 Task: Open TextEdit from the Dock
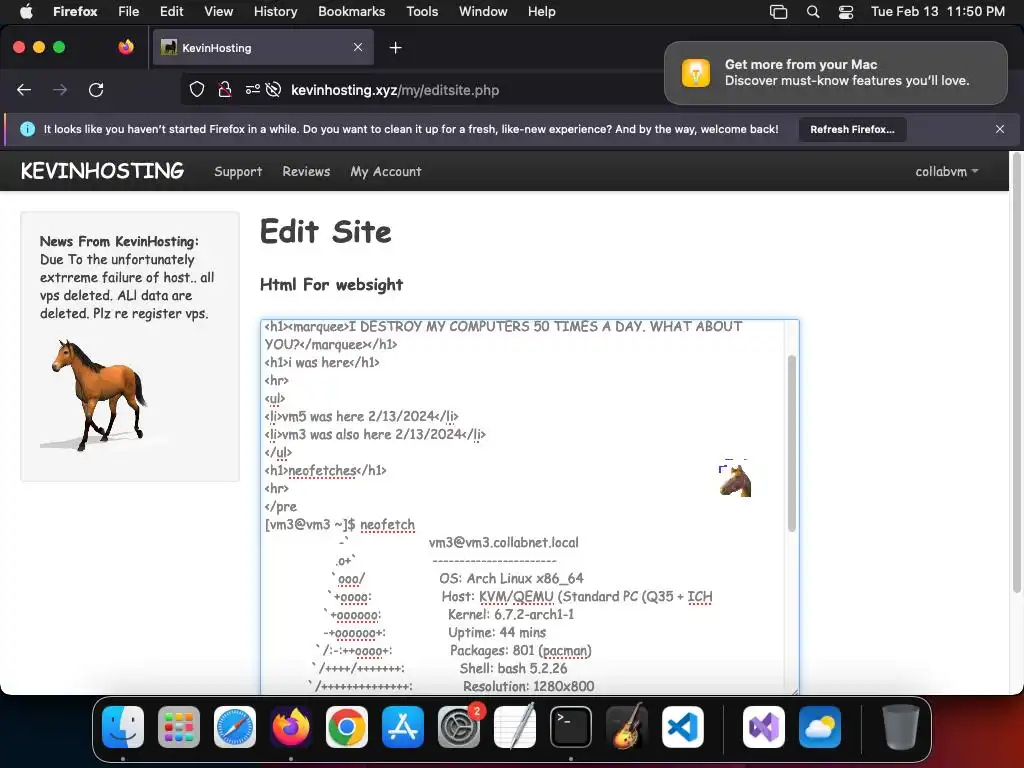(515, 727)
